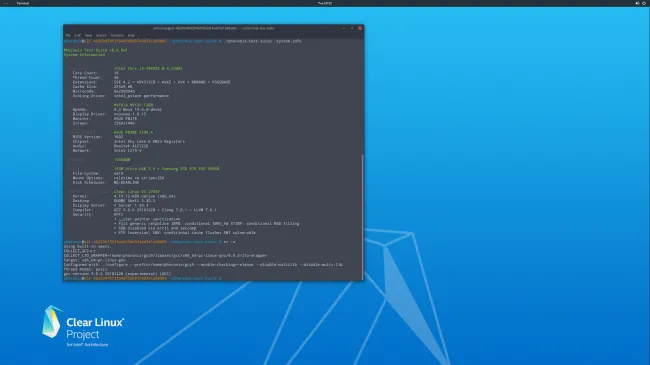Click the 'Mount Options' relatime row
This screenshot has width=650, height=365.
click(x=118, y=178)
